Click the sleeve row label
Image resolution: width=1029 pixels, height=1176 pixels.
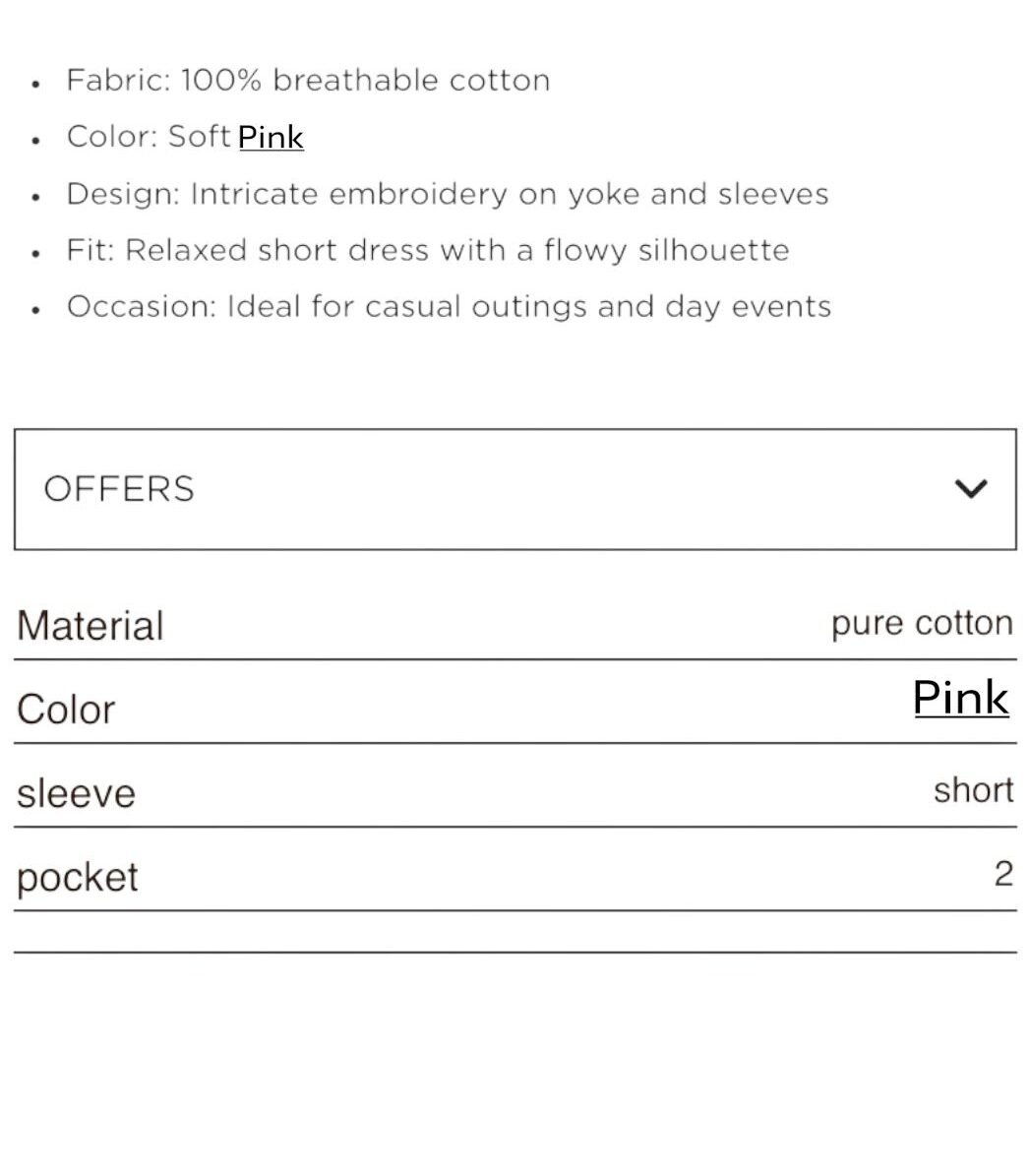[76, 793]
